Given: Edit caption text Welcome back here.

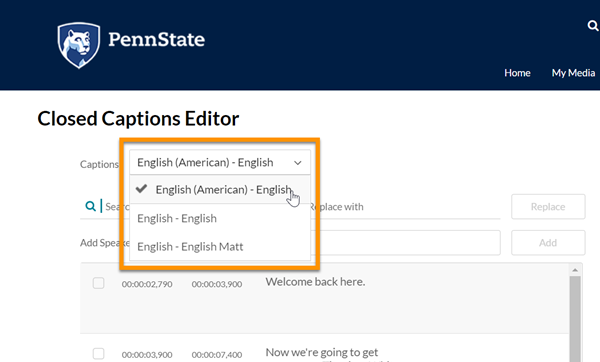Looking at the screenshot, I should 315,282.
